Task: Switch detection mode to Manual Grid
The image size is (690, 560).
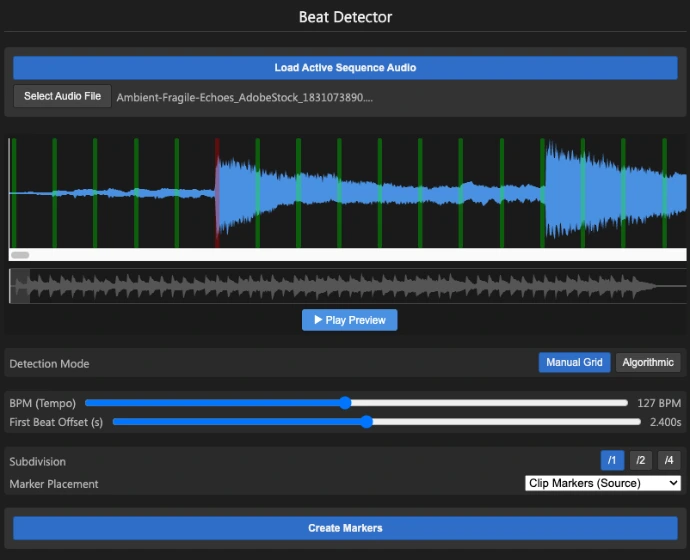Action: pos(574,362)
